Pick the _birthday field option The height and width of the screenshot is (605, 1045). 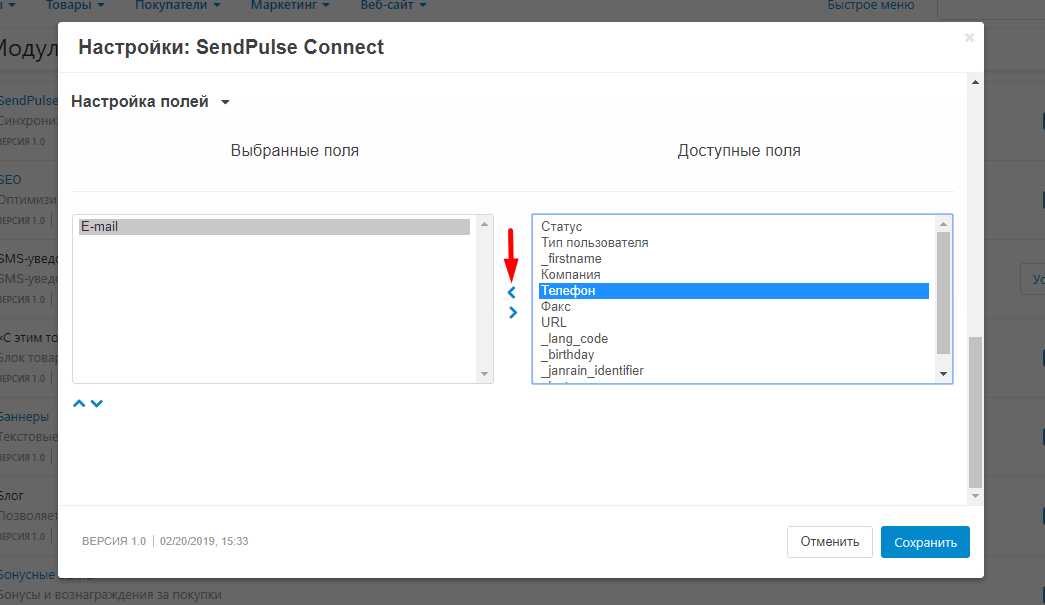point(568,355)
